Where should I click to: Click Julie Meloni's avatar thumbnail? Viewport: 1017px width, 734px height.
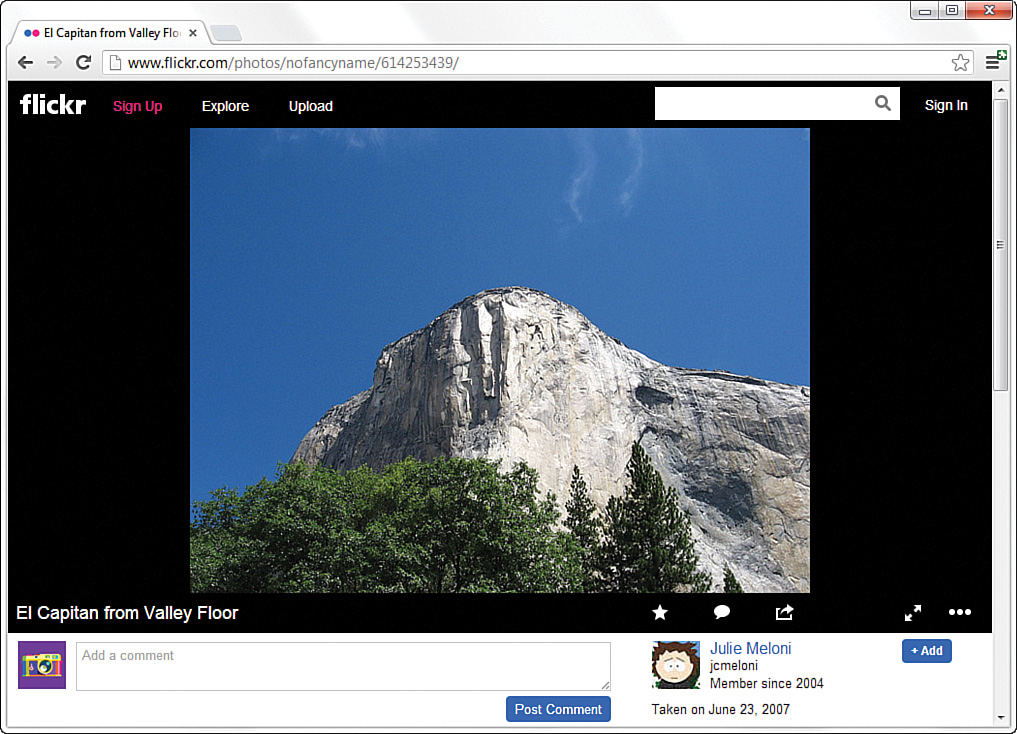pos(676,665)
